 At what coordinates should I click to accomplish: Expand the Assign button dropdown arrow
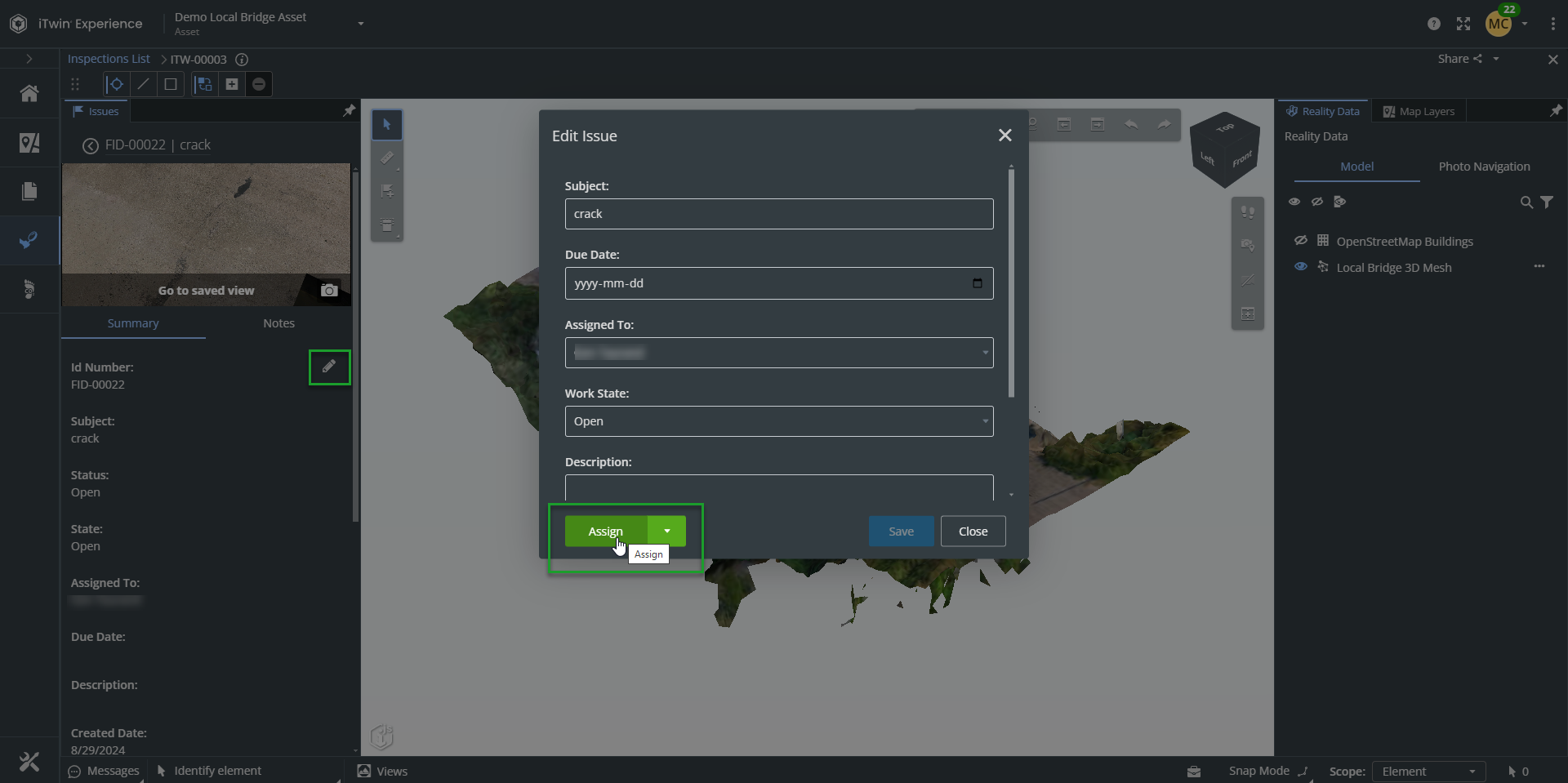[666, 532]
